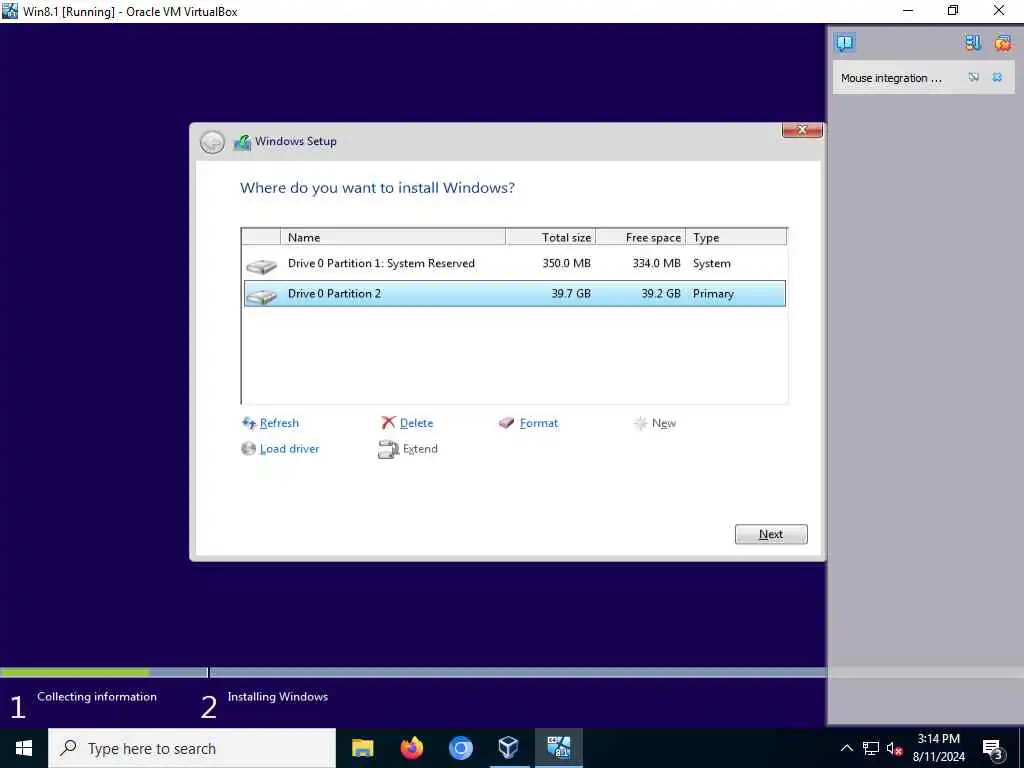Screen dimensions: 1024x768
Task: Click the Load driver disc icon
Action: (248, 449)
